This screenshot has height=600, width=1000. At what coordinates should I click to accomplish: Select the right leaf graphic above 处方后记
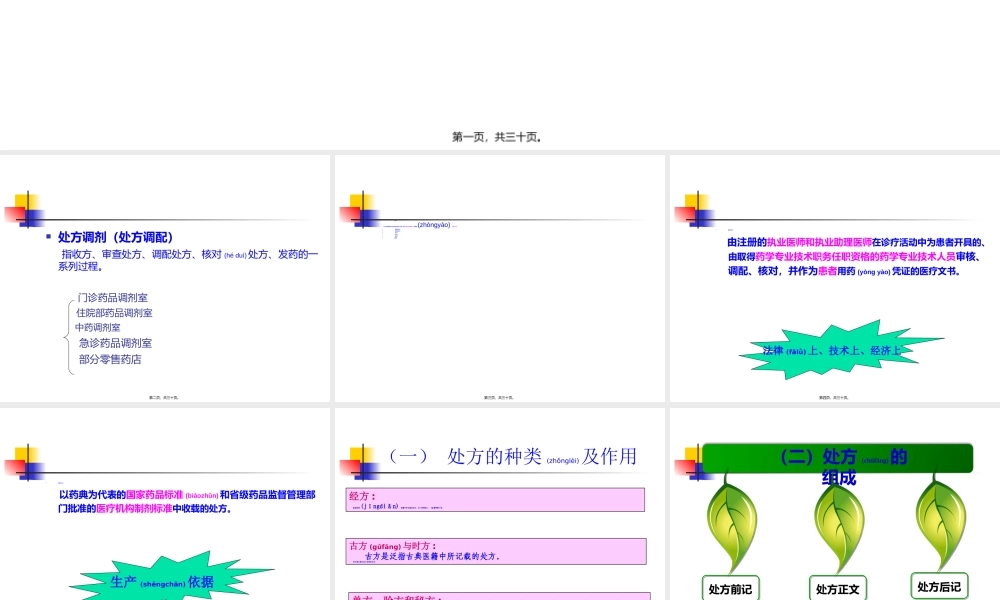[940, 525]
